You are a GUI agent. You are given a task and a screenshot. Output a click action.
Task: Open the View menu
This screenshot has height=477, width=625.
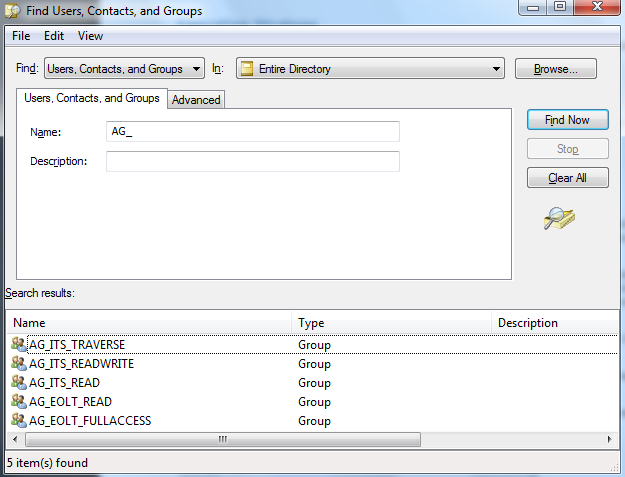click(x=90, y=36)
